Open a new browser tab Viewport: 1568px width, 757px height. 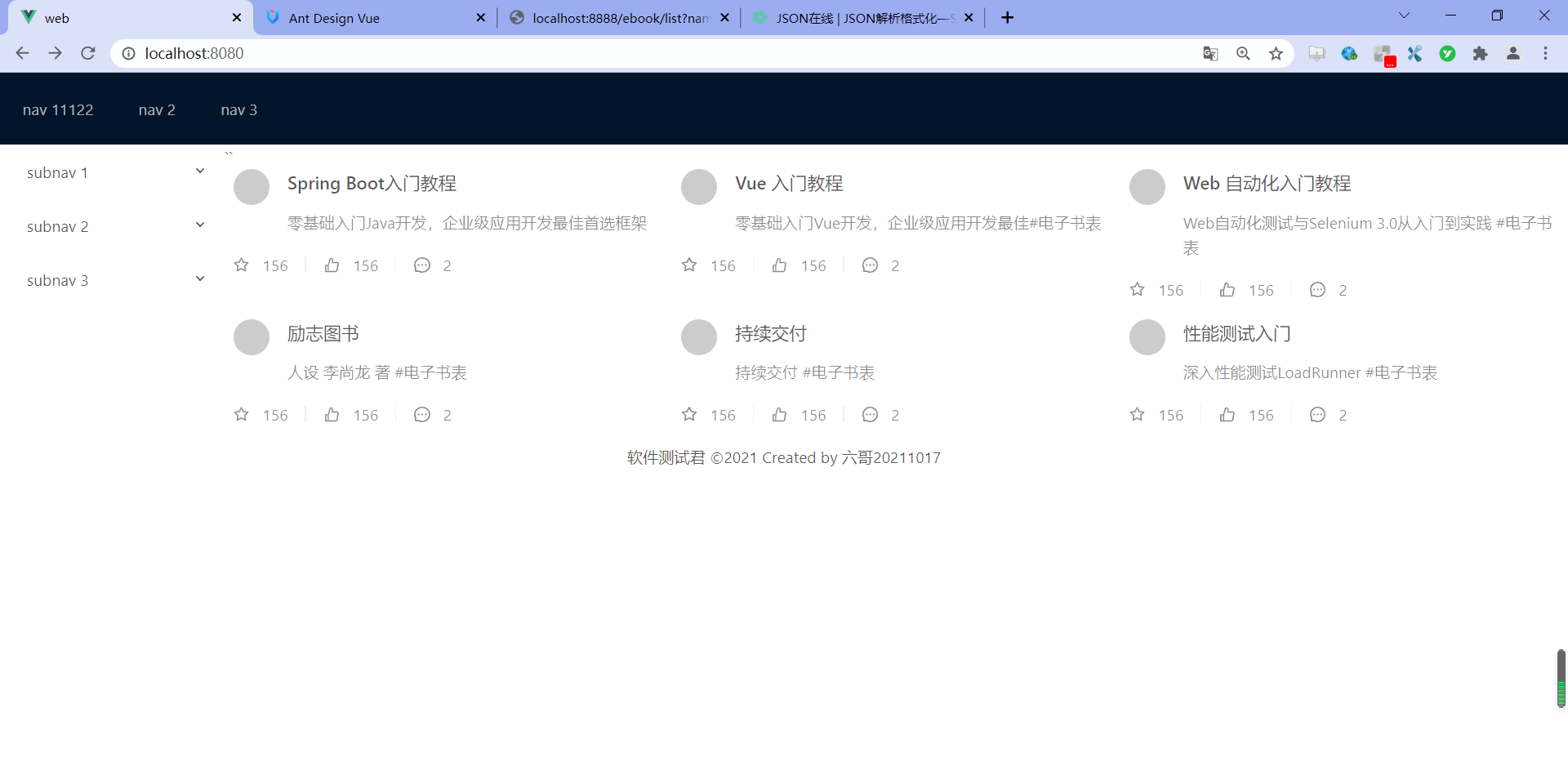[1007, 18]
